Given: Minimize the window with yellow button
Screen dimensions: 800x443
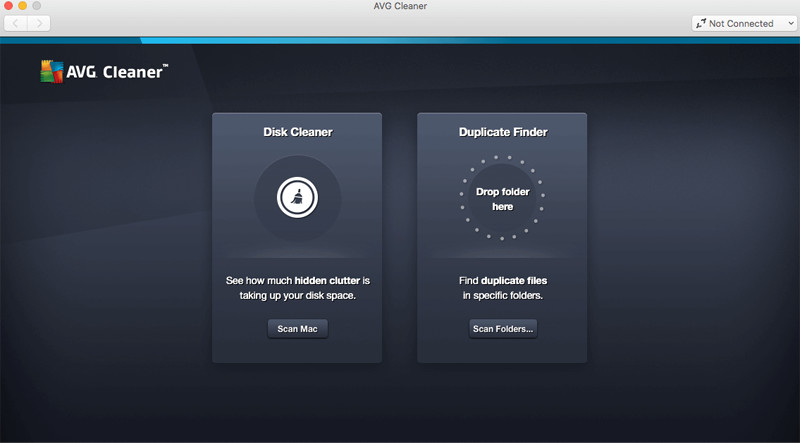Looking at the screenshot, I should click(x=25, y=6).
